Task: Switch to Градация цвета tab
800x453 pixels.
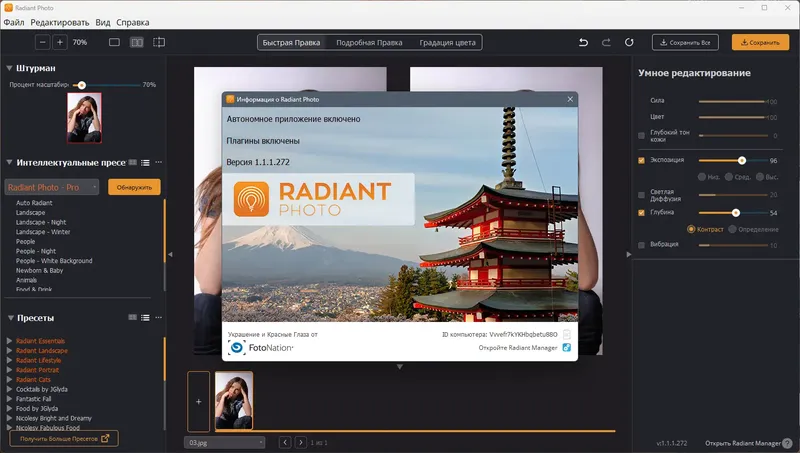Action: coord(447,42)
